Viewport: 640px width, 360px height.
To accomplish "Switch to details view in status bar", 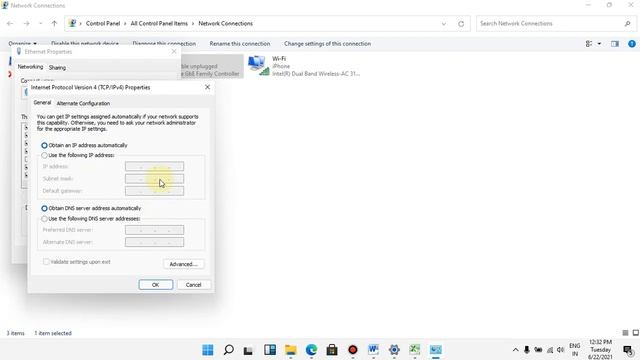I will (625, 333).
